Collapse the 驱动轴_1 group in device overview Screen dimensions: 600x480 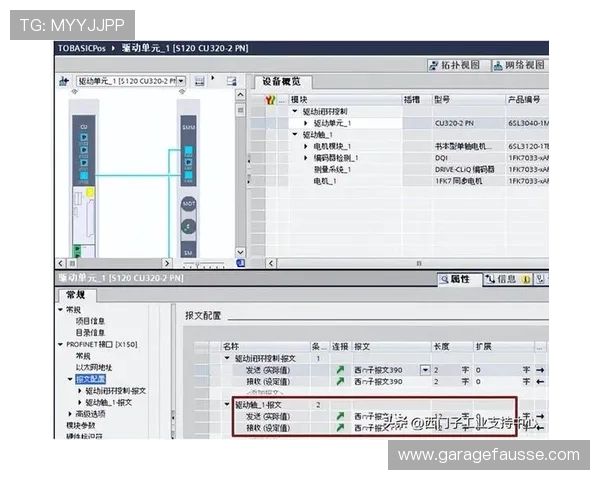(x=295, y=134)
